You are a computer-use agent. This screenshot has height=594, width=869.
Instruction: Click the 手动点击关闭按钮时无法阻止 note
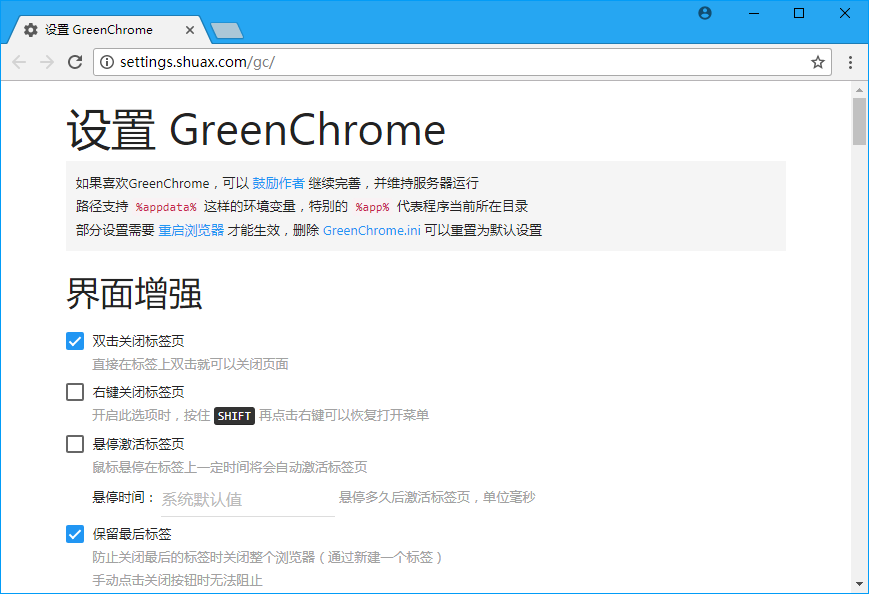(x=177, y=580)
